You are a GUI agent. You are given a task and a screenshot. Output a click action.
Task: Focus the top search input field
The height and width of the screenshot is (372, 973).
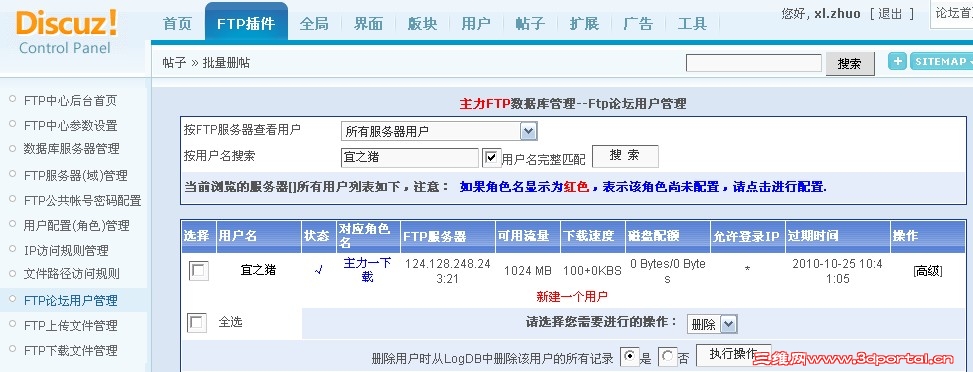pos(753,63)
